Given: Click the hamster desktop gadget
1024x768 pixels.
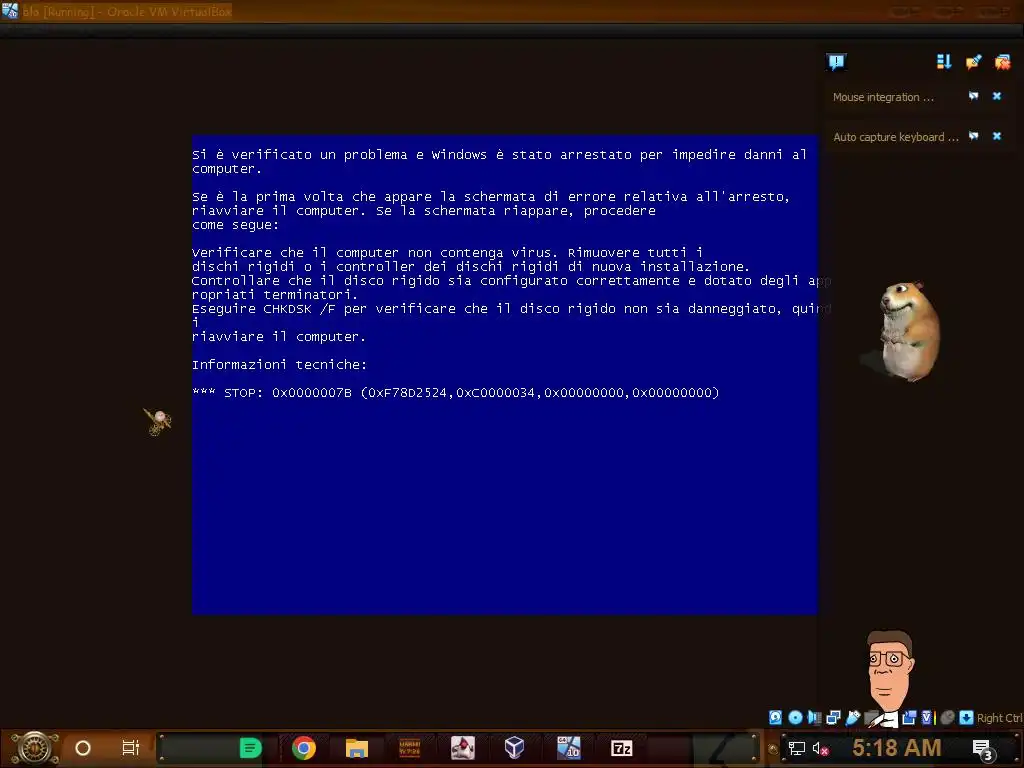Looking at the screenshot, I should 908,331.
